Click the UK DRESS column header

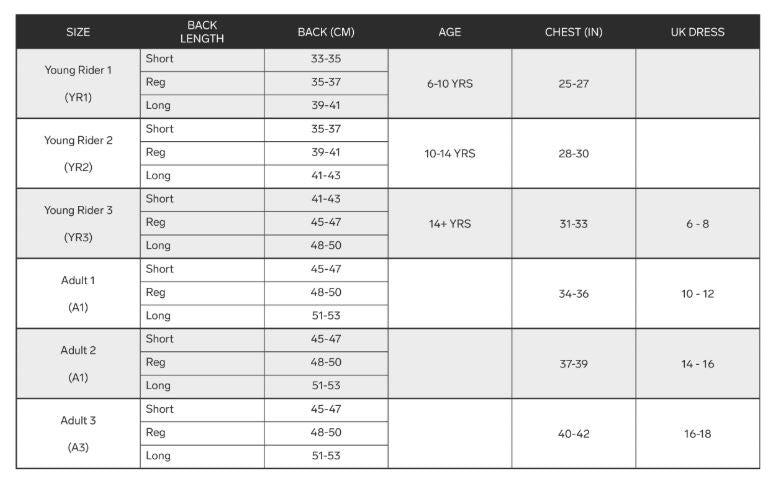[x=697, y=32]
